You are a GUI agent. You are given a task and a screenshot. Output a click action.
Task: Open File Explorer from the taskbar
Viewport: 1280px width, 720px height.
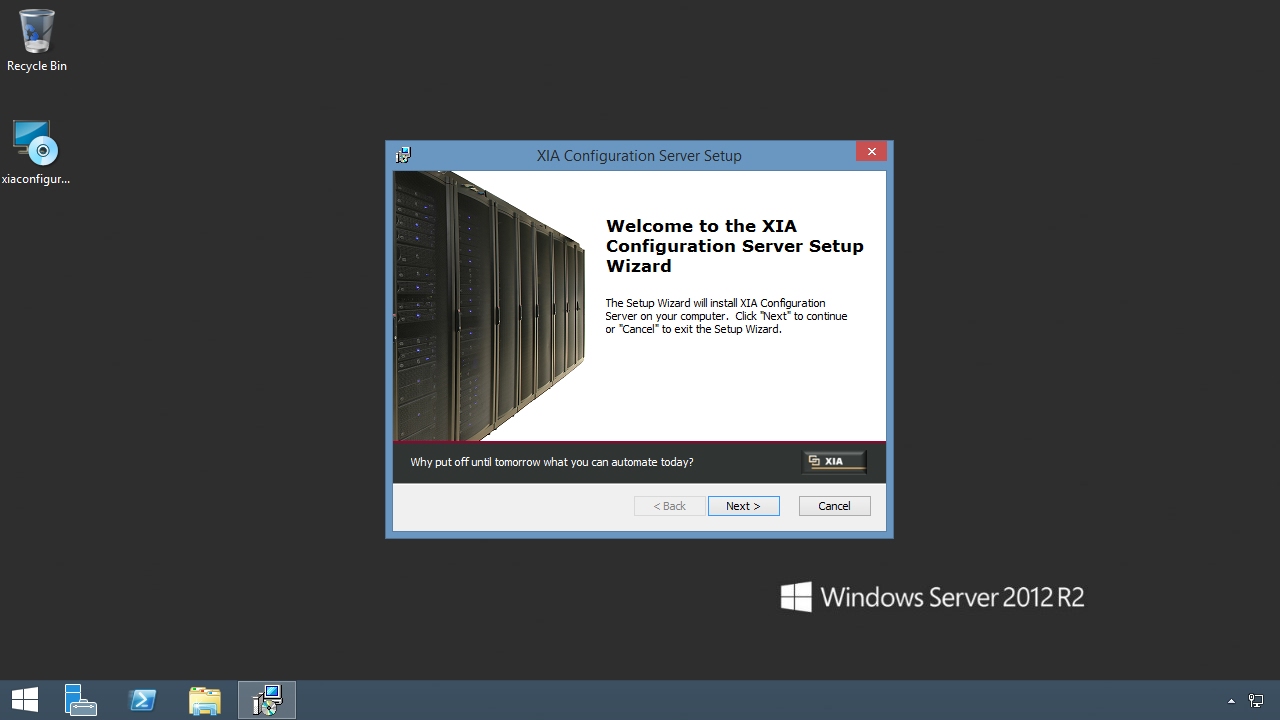click(204, 700)
